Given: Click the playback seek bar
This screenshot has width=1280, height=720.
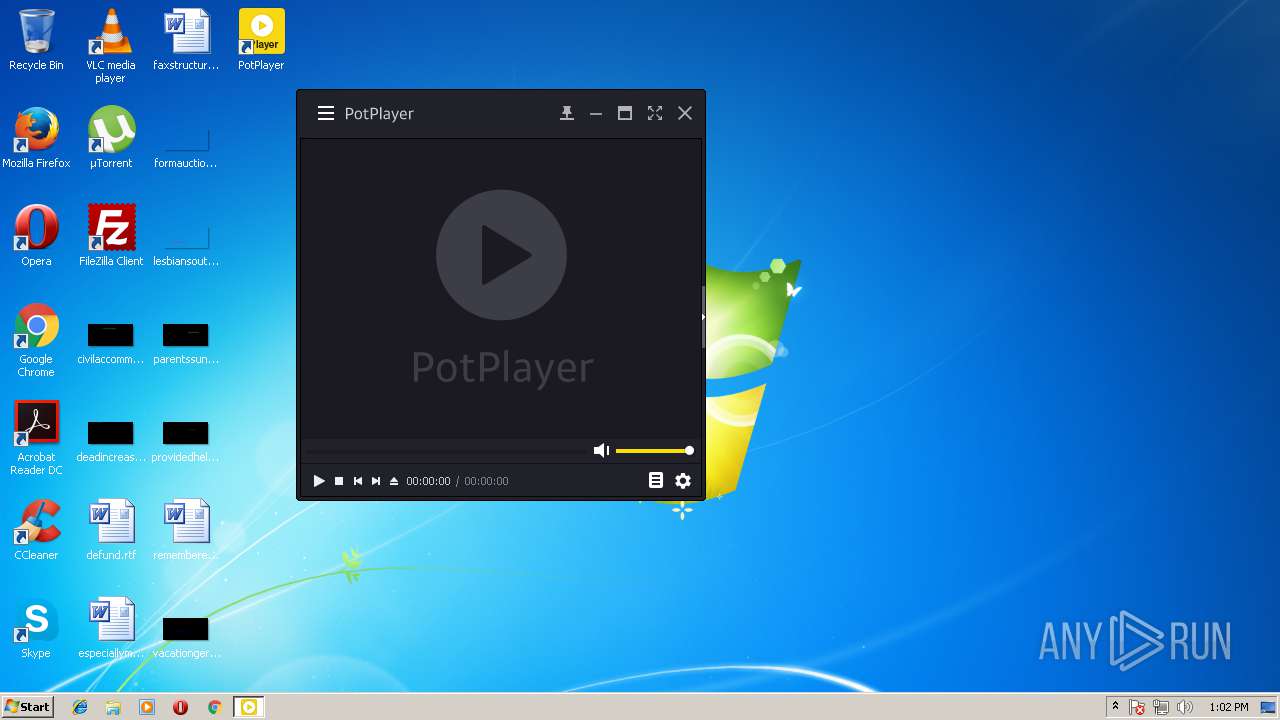Looking at the screenshot, I should click(x=446, y=451).
